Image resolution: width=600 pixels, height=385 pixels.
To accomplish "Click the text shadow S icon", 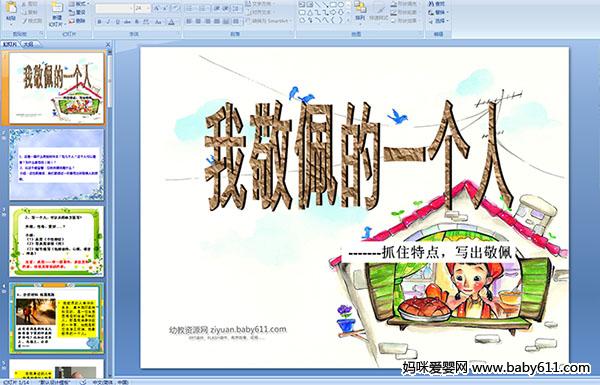I will [137, 22].
